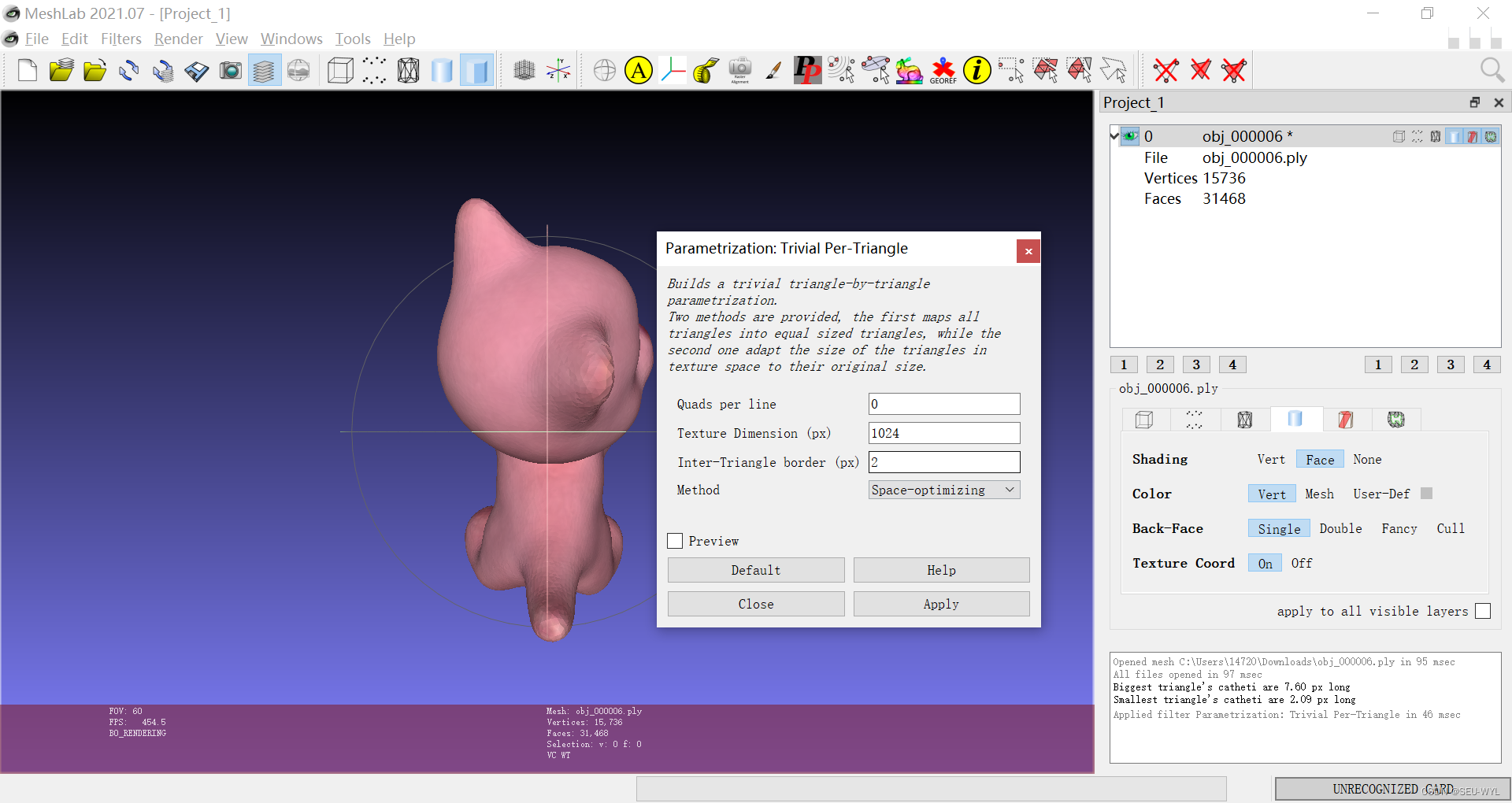The image size is (1512, 803).
Task: Show the XYZ axis display
Action: 558,71
